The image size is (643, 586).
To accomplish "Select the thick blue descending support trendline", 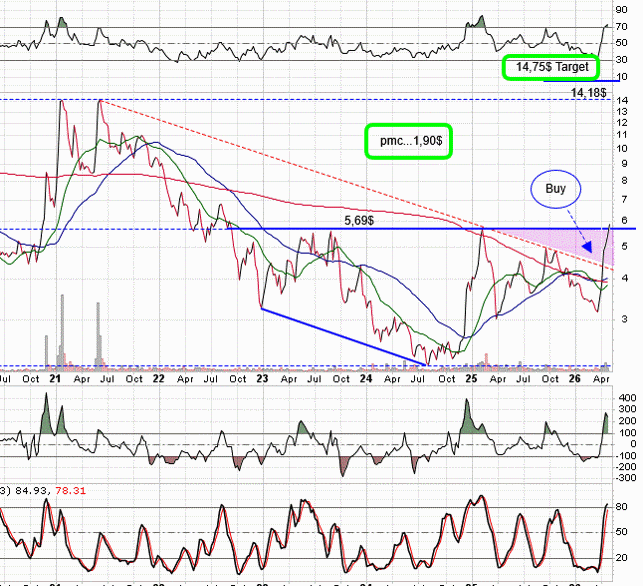I will [x=344, y=336].
